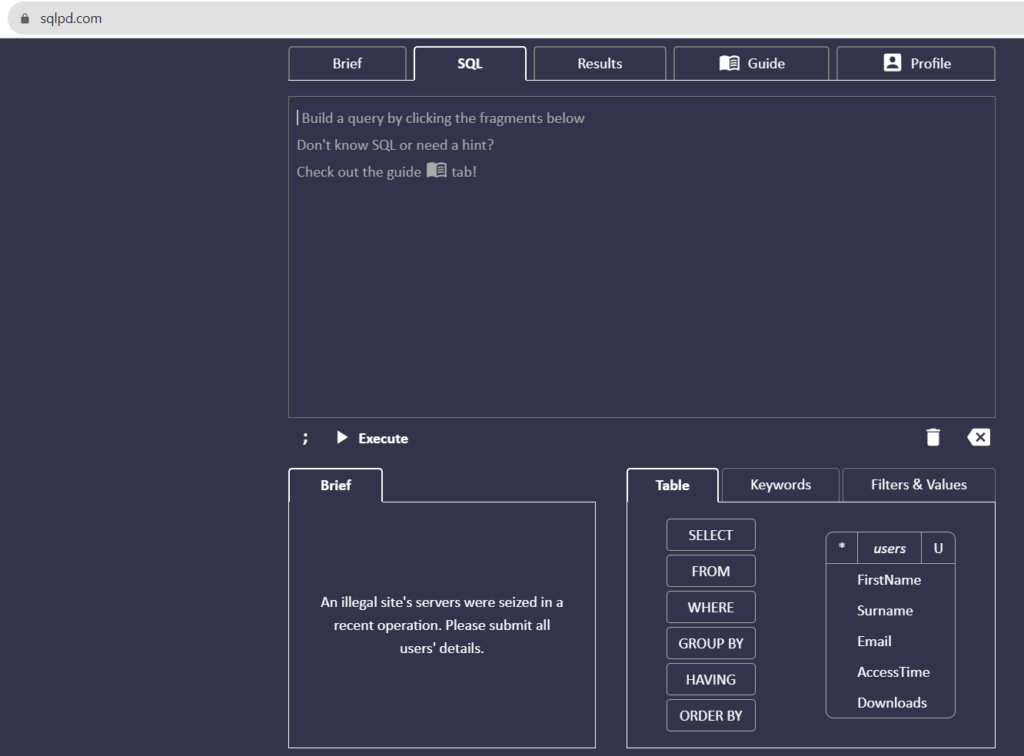This screenshot has width=1024, height=756.
Task: Click the backspace icon to delete last fragment
Action: (x=978, y=437)
